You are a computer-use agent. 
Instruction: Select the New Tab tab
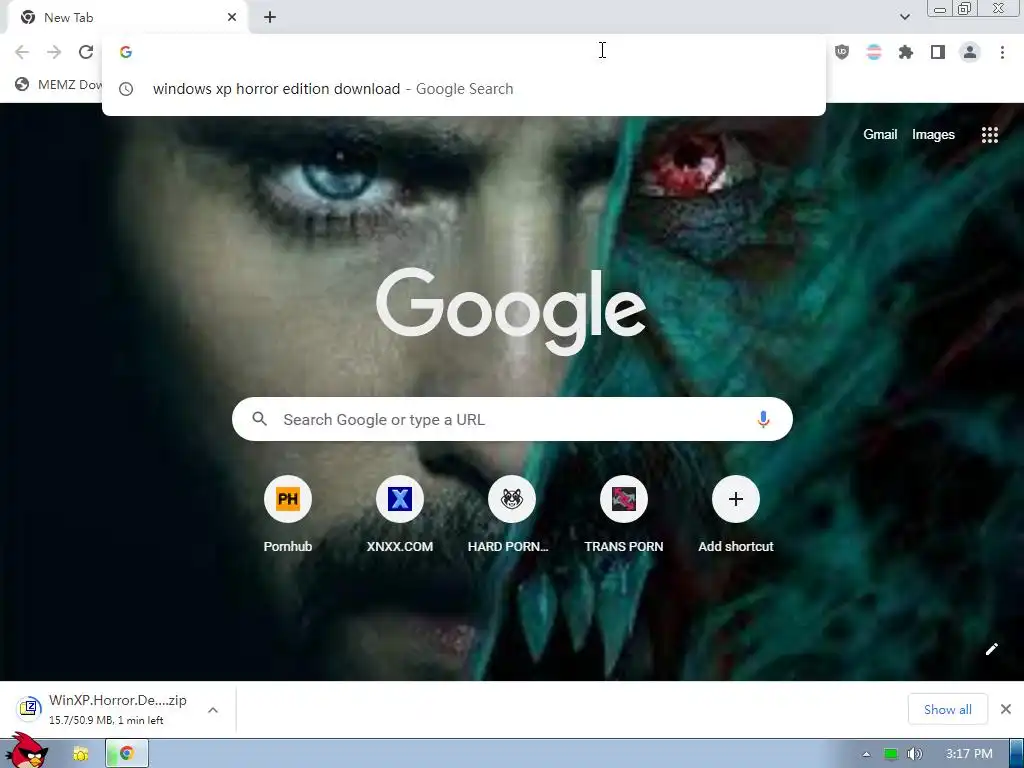click(127, 18)
